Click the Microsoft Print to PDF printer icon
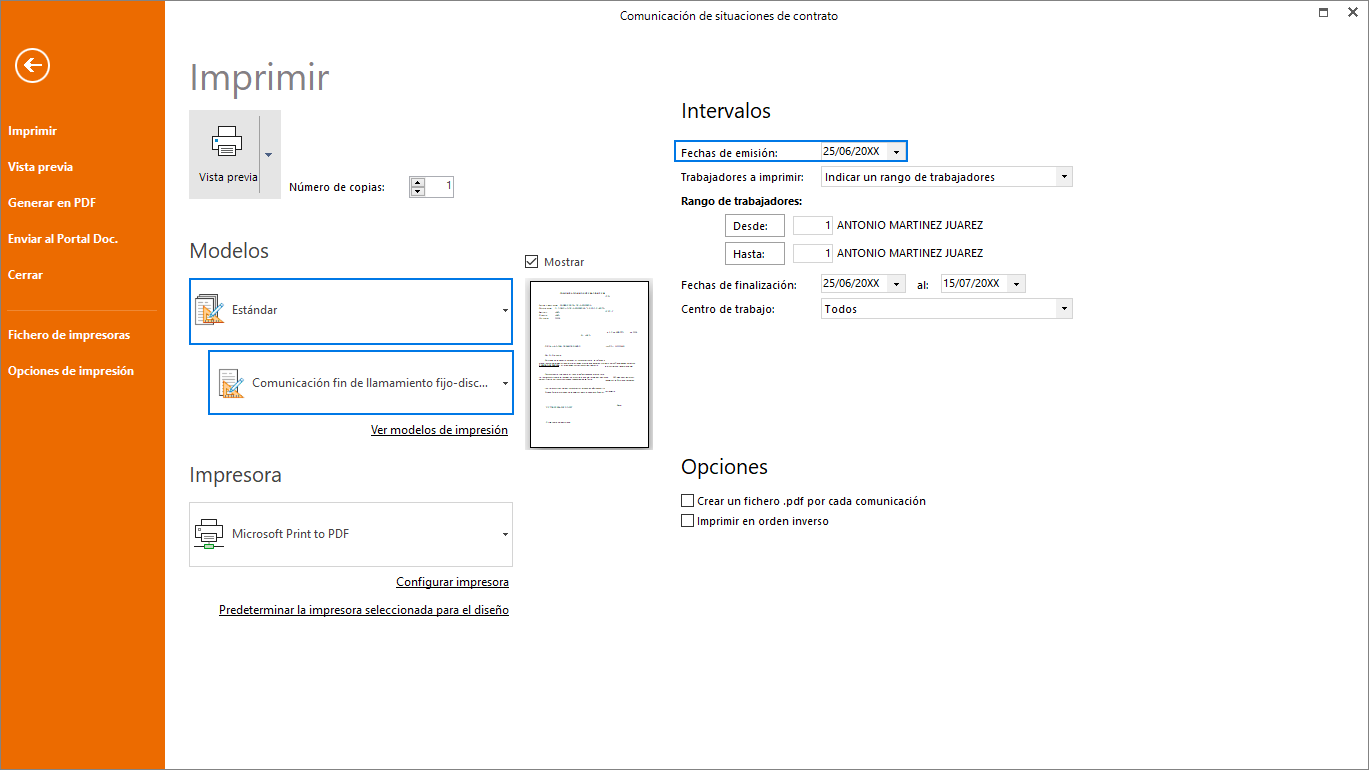Screen dimensions: 1369x770 pyautogui.click(x=208, y=534)
